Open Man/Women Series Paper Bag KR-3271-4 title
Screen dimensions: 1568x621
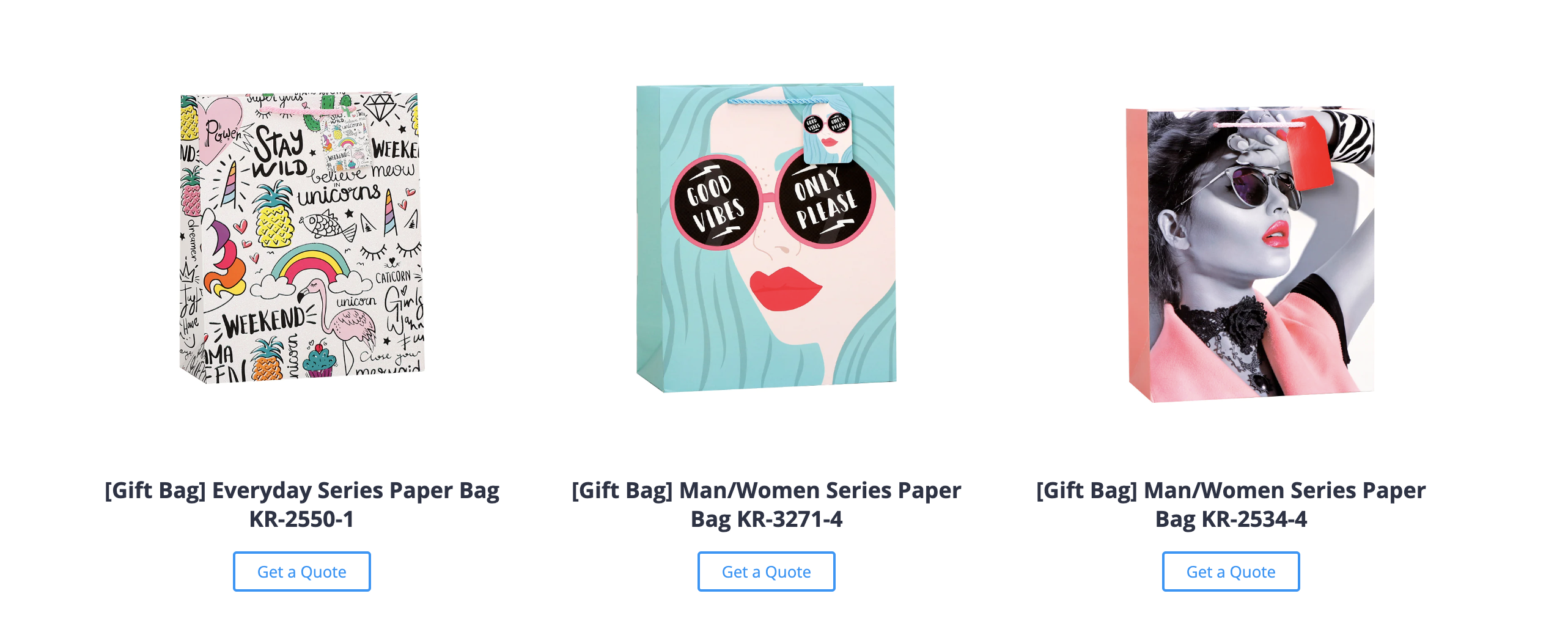click(766, 504)
